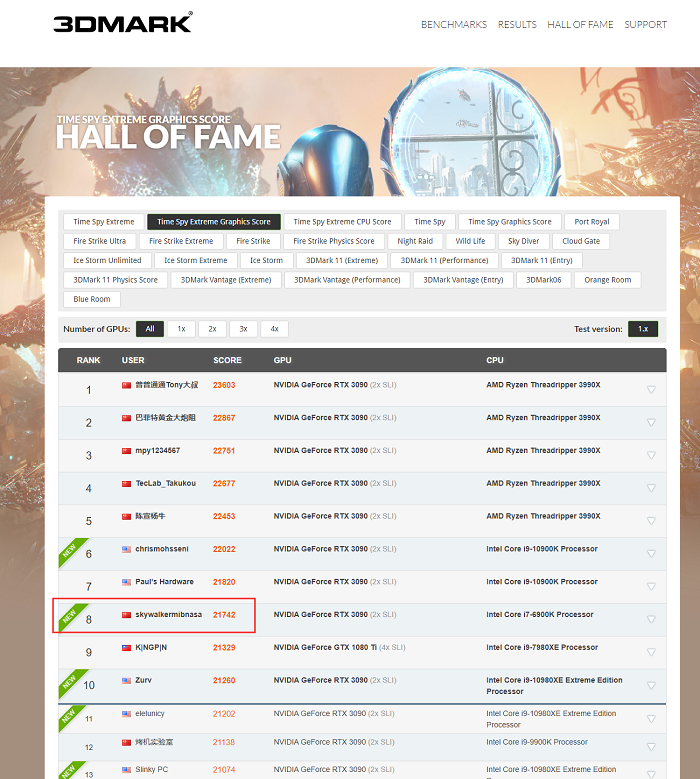Open the BENCHMARKS menu
700x779 pixels.
[453, 24]
